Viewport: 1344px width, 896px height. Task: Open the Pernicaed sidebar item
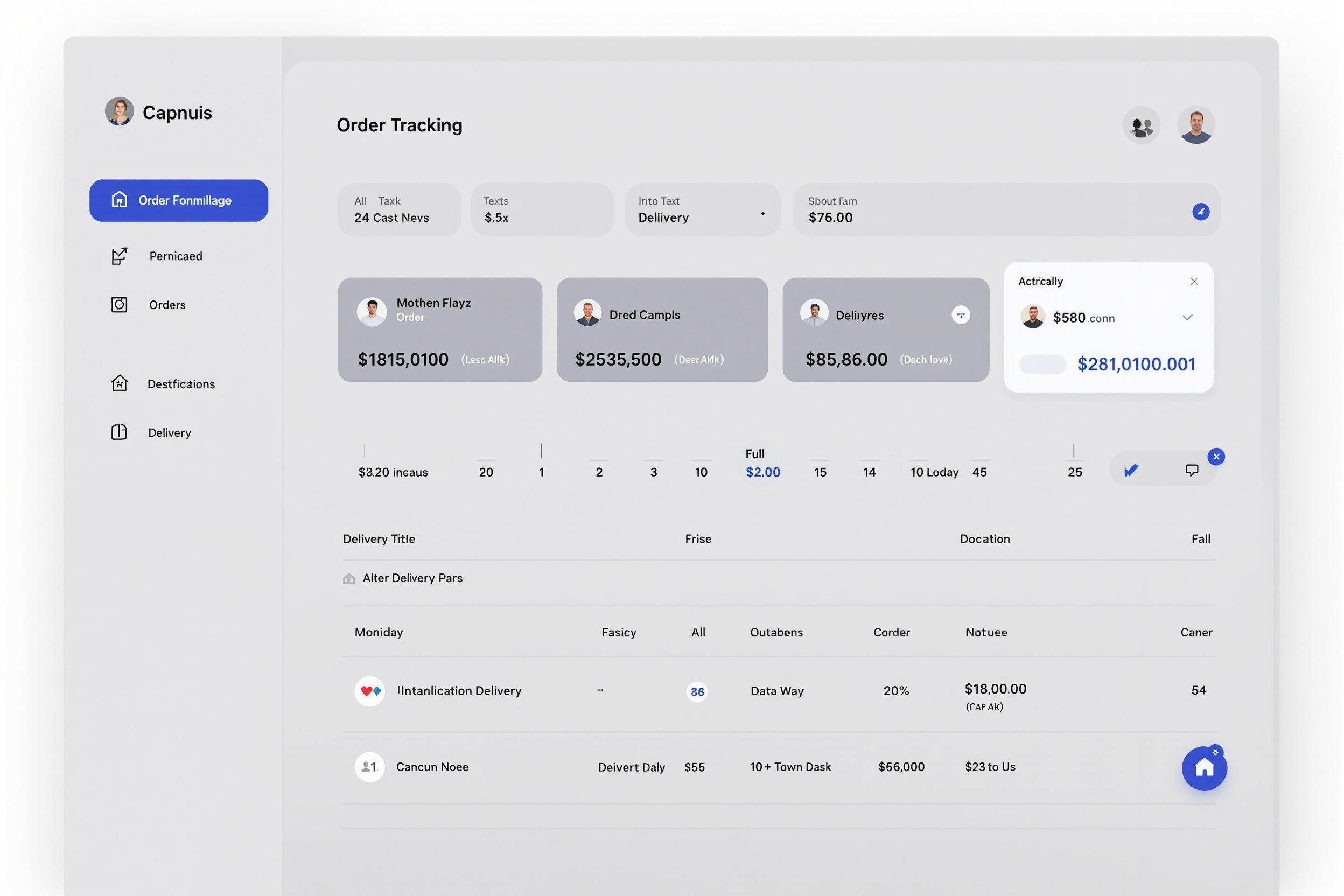click(x=176, y=256)
